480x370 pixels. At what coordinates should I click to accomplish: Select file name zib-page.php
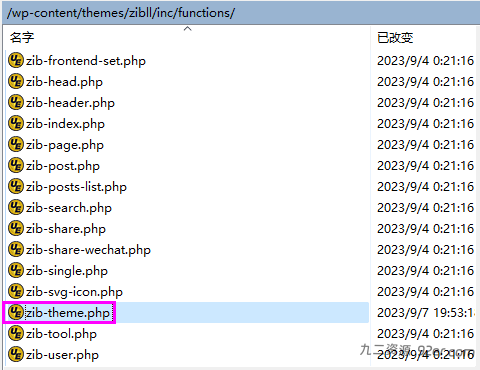coord(65,145)
